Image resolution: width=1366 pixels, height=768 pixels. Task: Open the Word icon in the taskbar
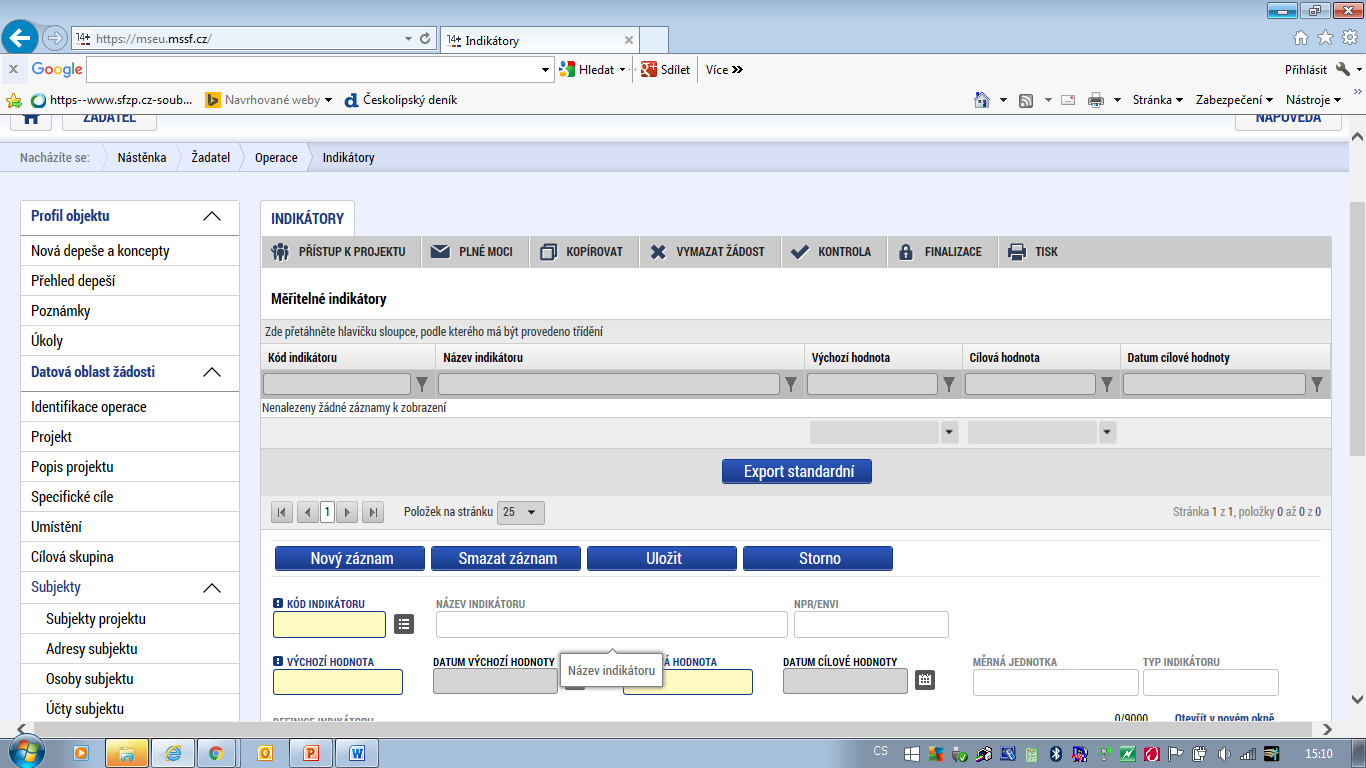pos(357,753)
